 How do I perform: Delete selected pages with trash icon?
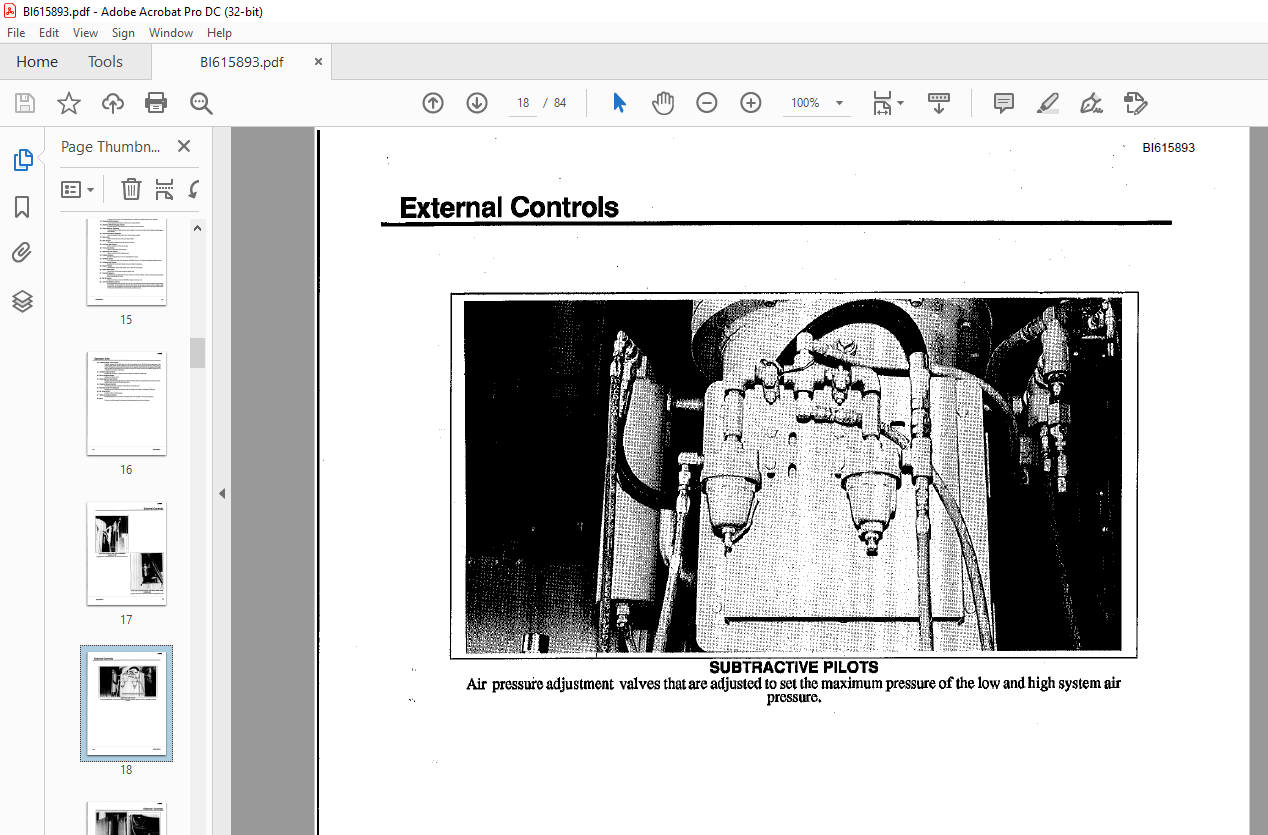(131, 189)
